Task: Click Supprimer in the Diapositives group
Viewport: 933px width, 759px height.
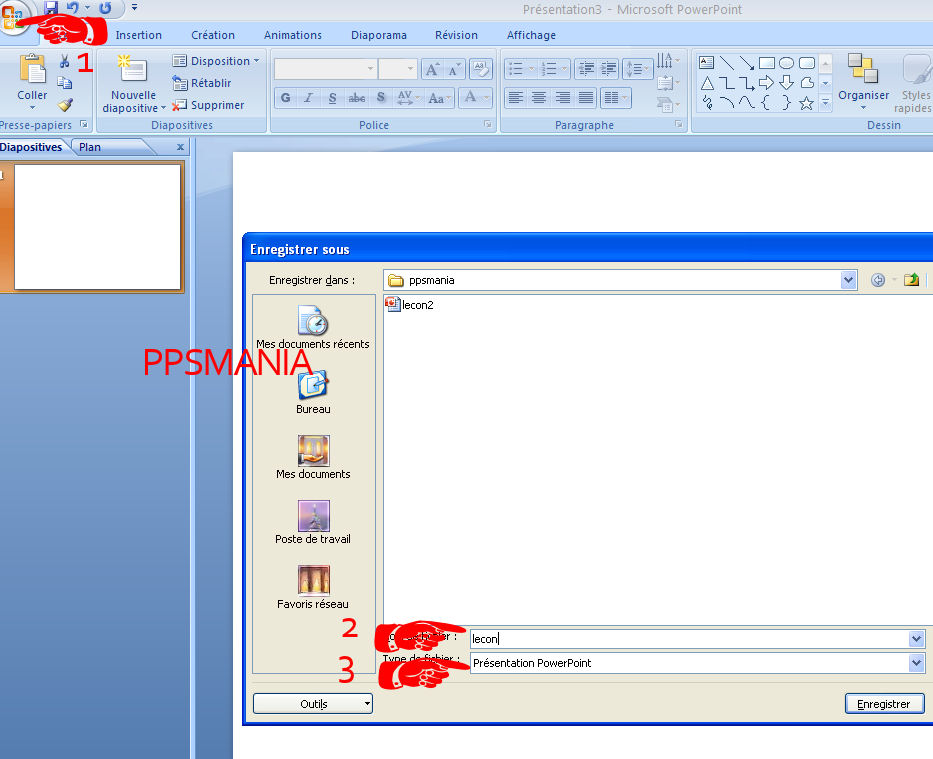Action: pos(209,105)
